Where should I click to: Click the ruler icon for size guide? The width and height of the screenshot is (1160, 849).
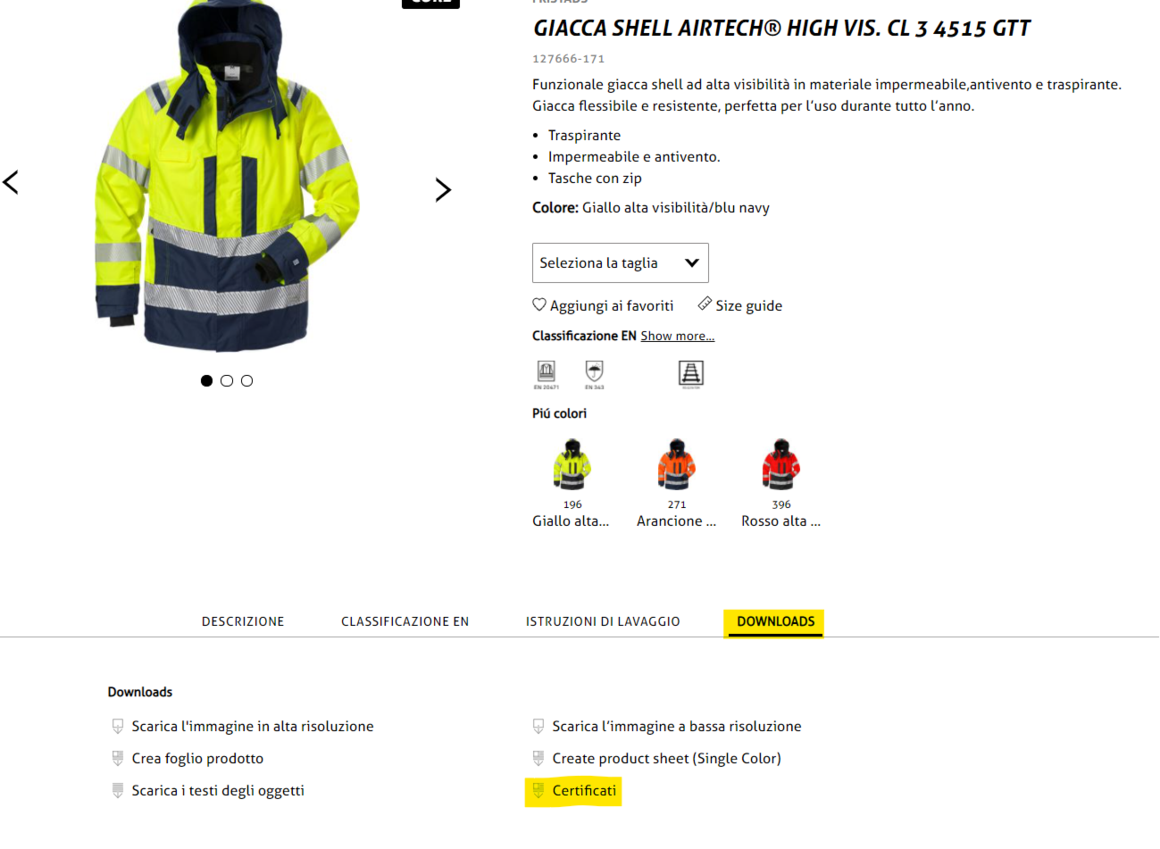[704, 304]
